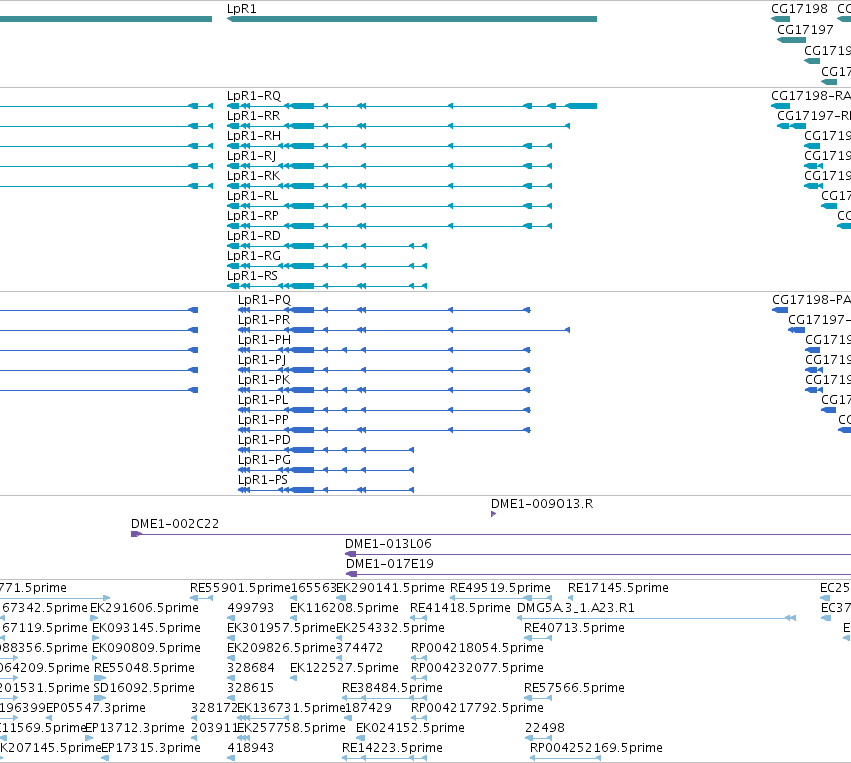
Task: Select EST EP17315.3prime
Action: point(151,748)
